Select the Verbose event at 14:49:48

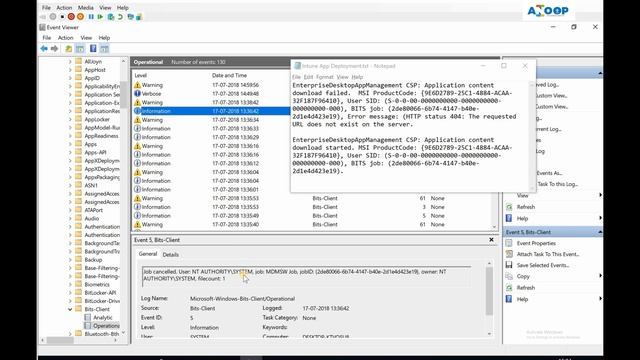(211, 93)
